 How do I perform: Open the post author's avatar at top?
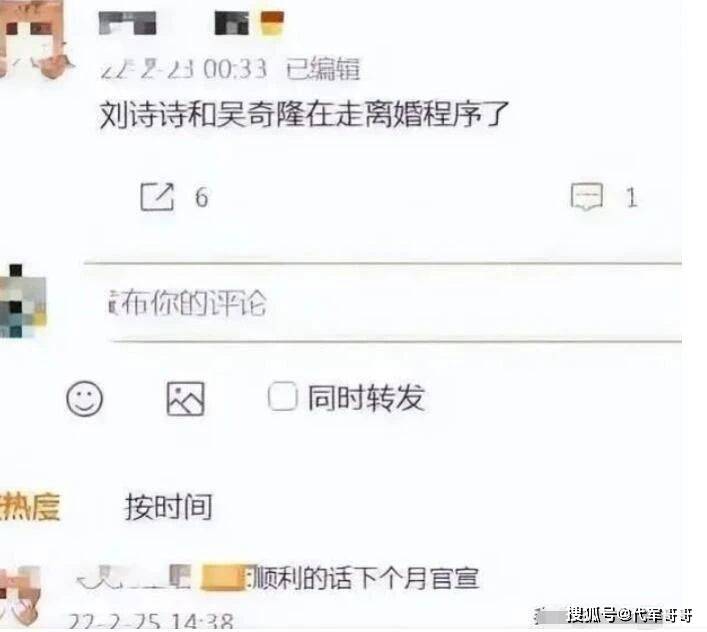coord(32,38)
